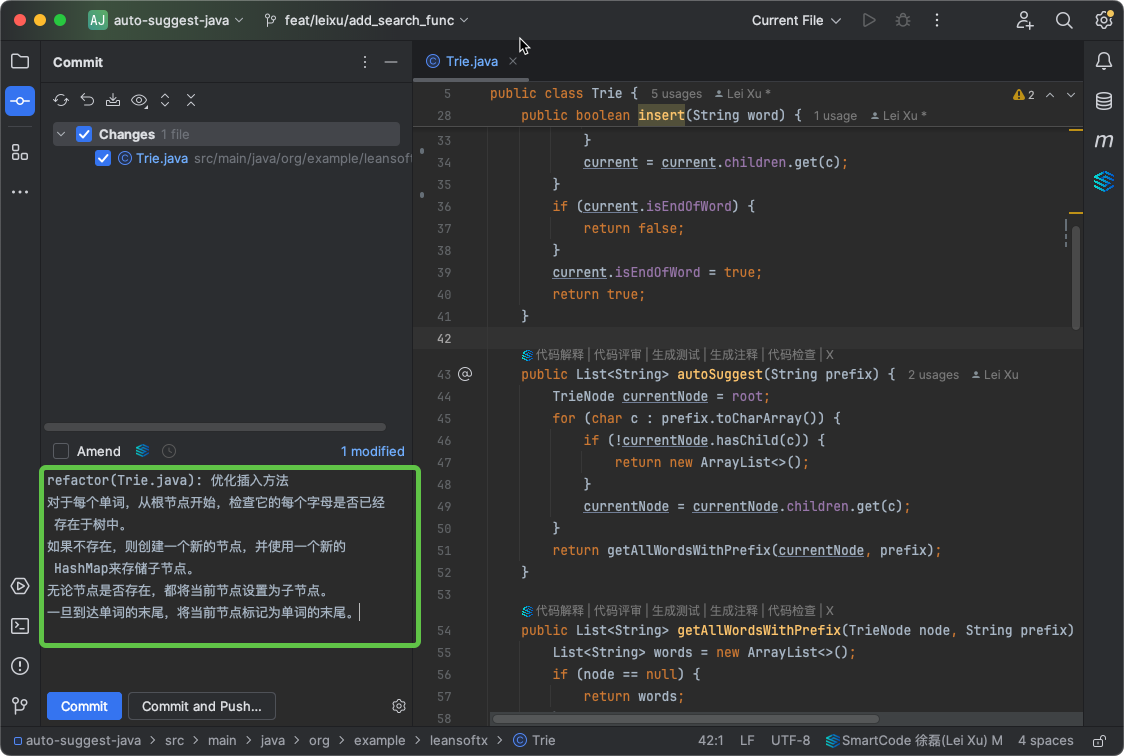Click the 2 usages hint for autoSuggest
Viewport: 1124px width, 756px height.
pyautogui.click(x=933, y=375)
